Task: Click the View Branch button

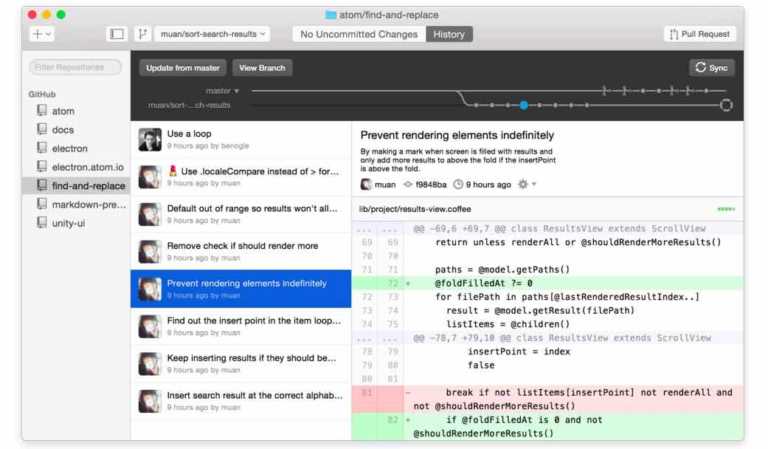Action: tap(262, 68)
